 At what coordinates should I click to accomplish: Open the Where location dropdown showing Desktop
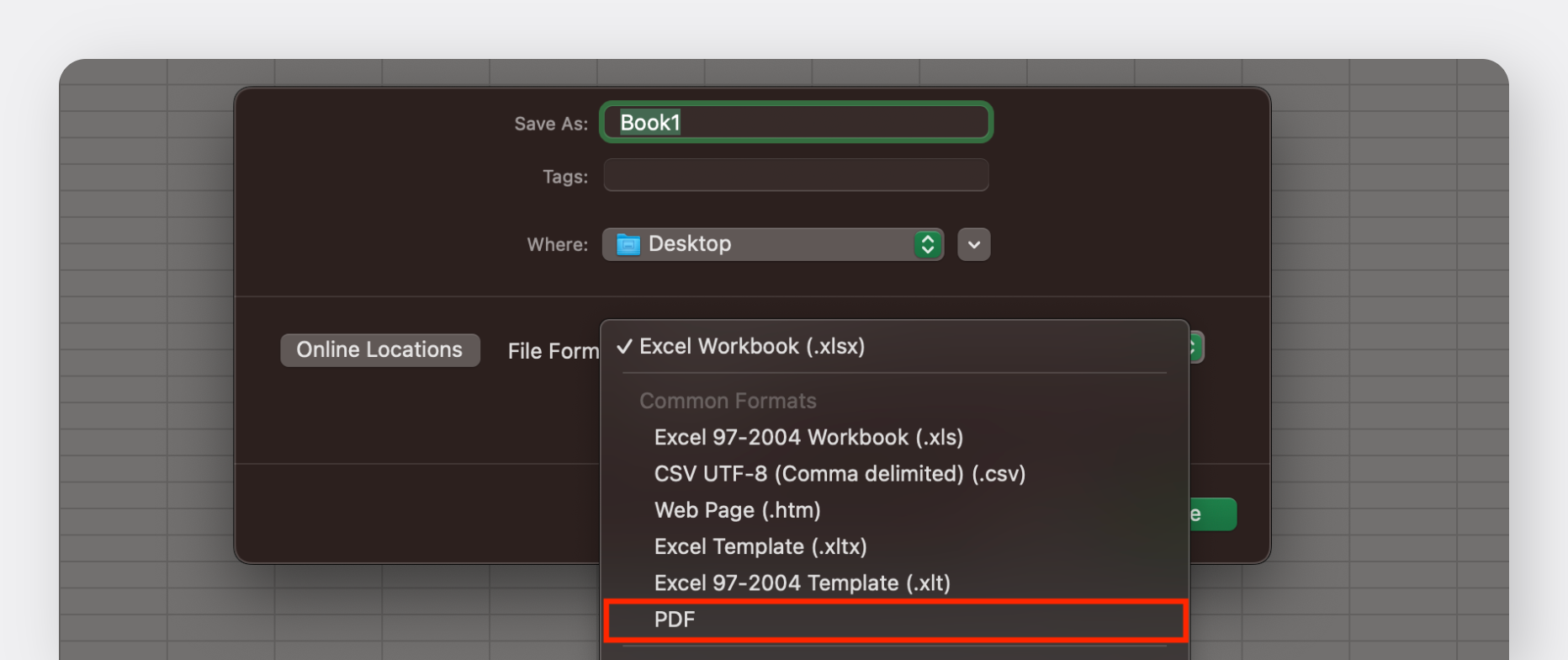coord(772,244)
